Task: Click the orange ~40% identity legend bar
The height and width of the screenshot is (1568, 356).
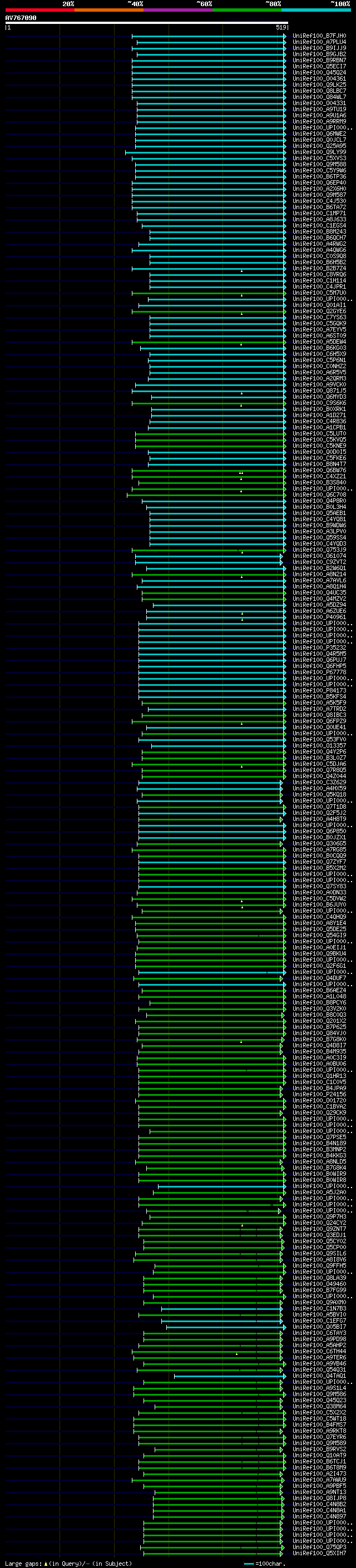Action: 110,10
